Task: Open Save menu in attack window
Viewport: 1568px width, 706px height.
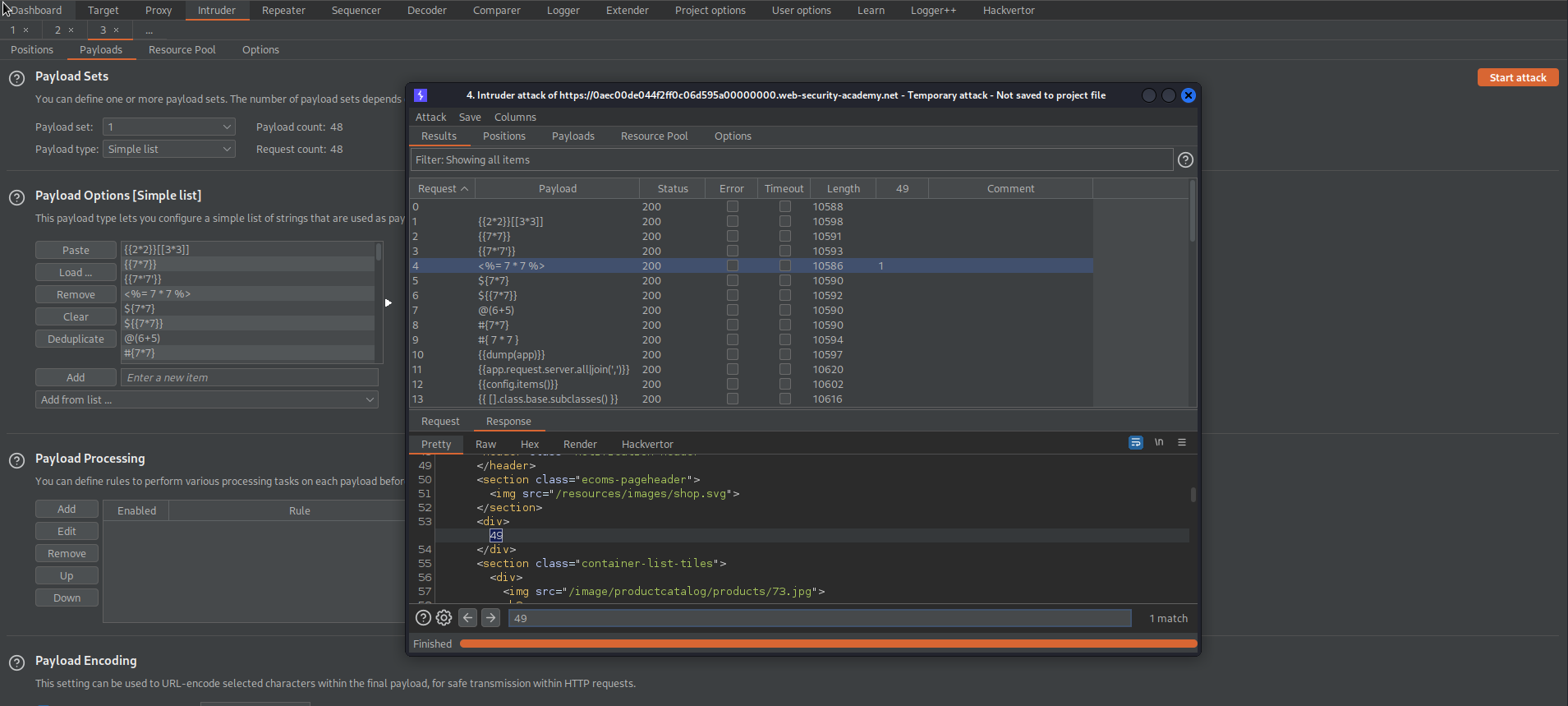Action: pos(470,118)
